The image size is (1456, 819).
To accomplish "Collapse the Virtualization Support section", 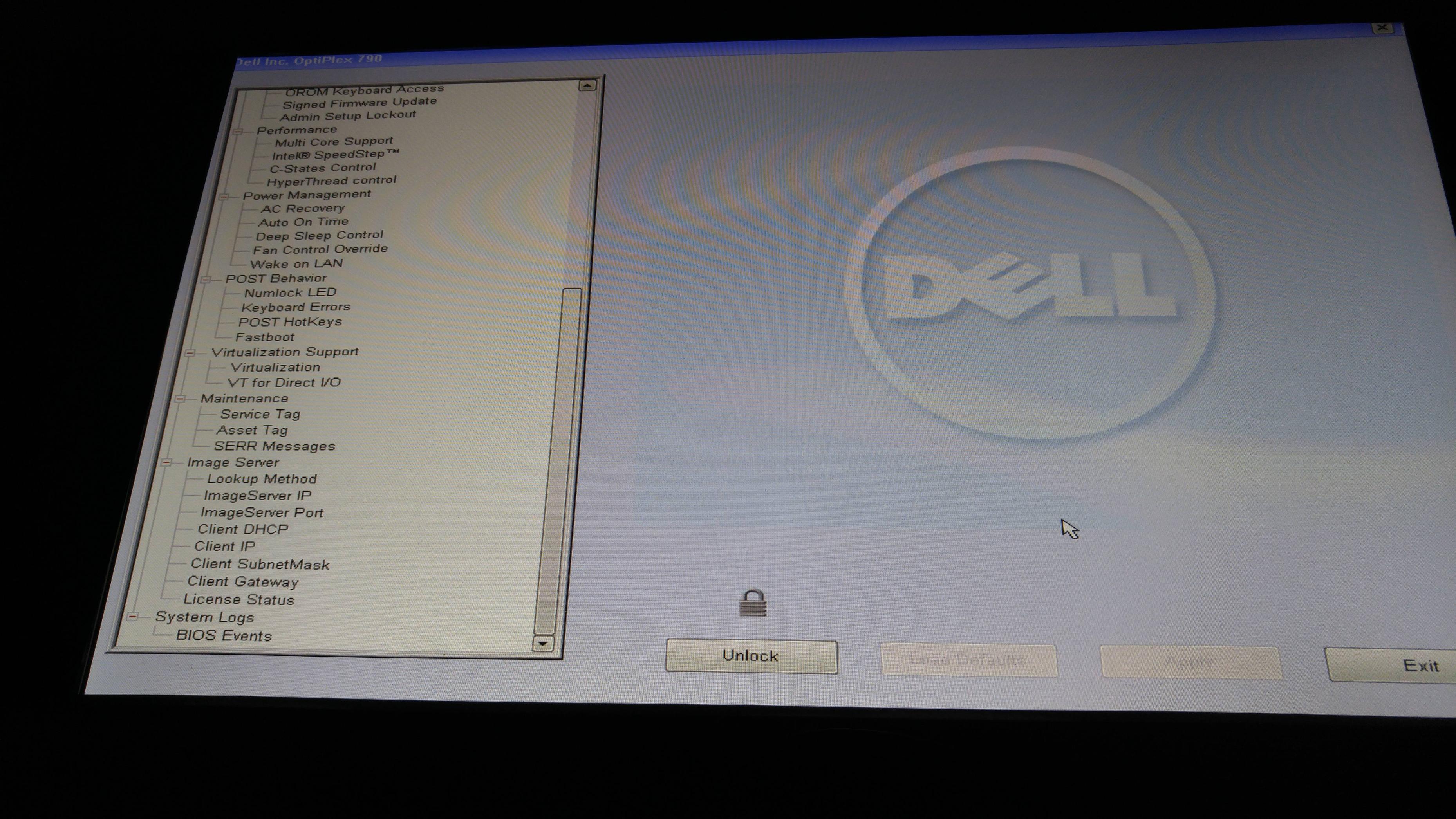I will [190, 353].
